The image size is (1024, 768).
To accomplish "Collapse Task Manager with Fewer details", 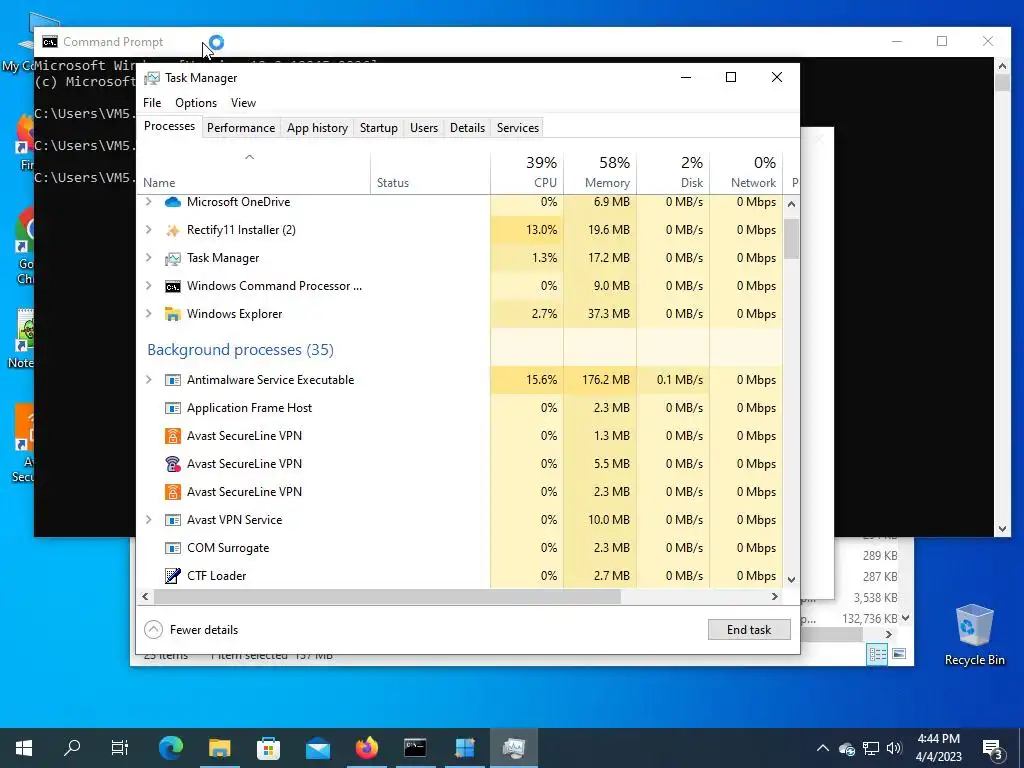I will coord(191,630).
